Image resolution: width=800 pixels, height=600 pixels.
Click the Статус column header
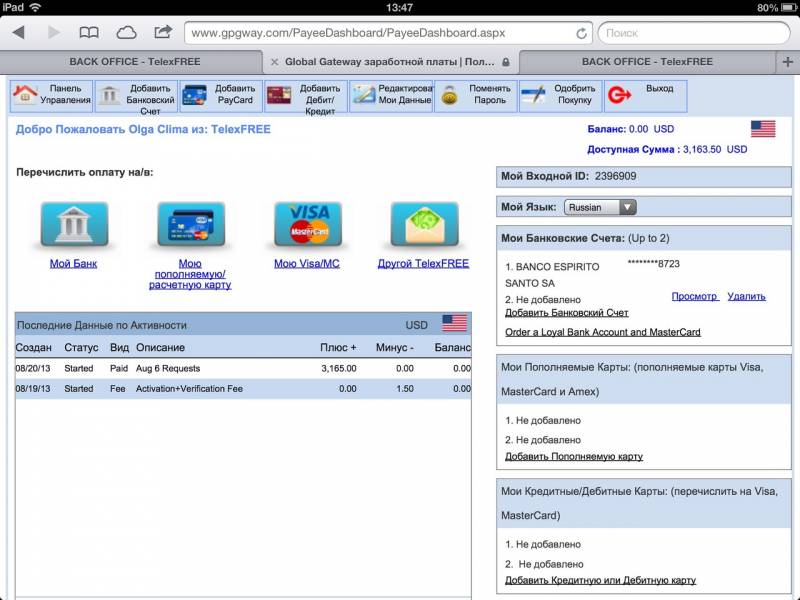(x=81, y=347)
